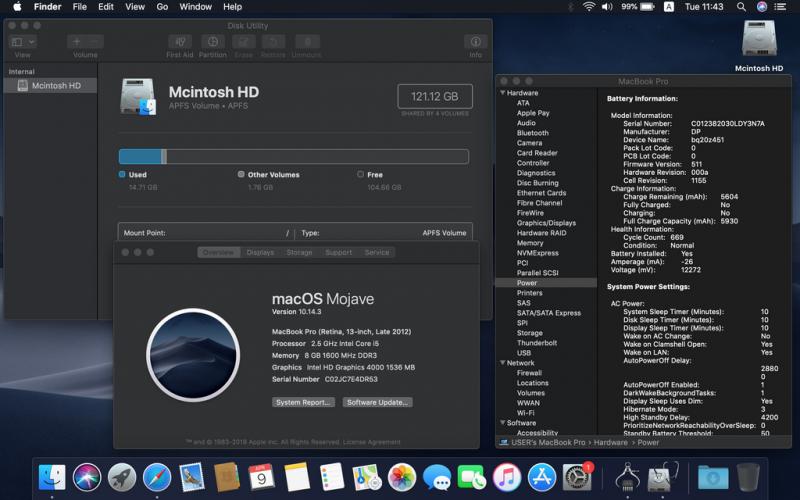
Task: Select Overview tab in About This Mac
Action: point(218,252)
